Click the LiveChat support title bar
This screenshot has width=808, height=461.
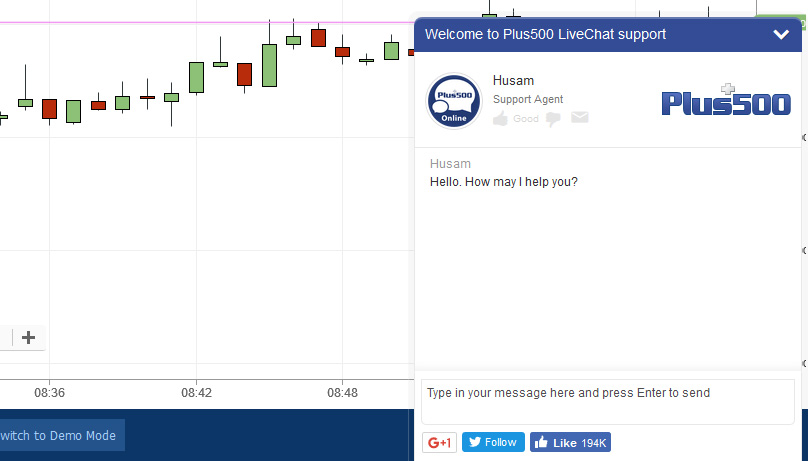(608, 35)
